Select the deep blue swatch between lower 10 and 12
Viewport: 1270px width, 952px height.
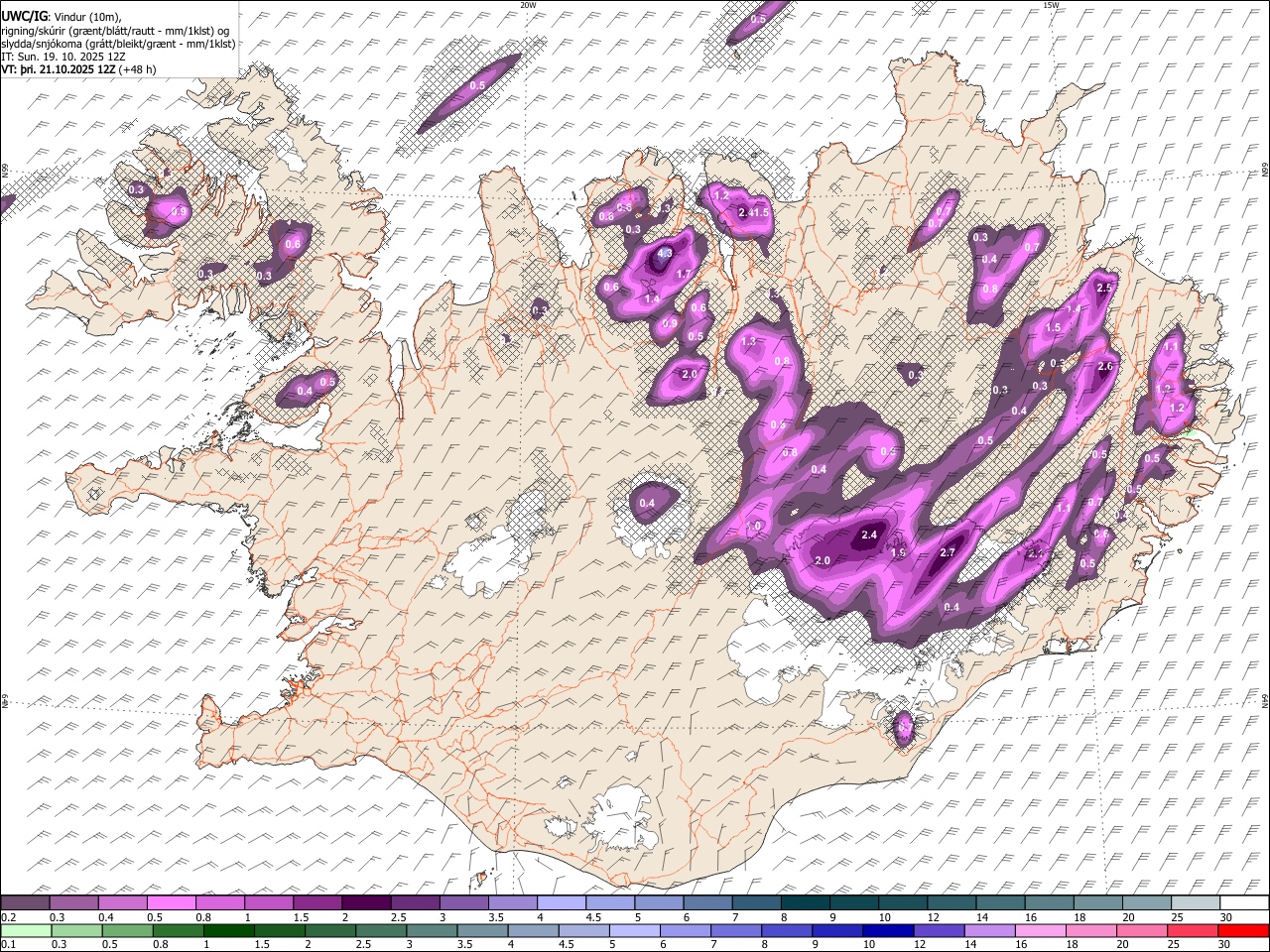pos(887,930)
